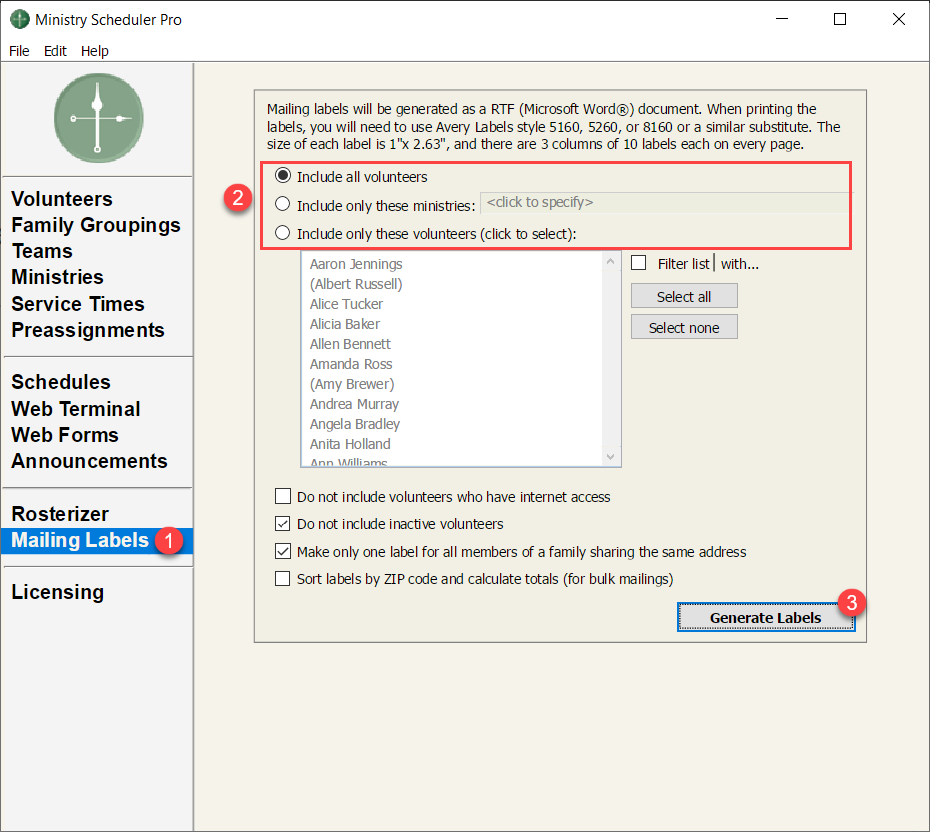Go to Rosterizer in the sidebar
930x832 pixels.
tap(60, 514)
